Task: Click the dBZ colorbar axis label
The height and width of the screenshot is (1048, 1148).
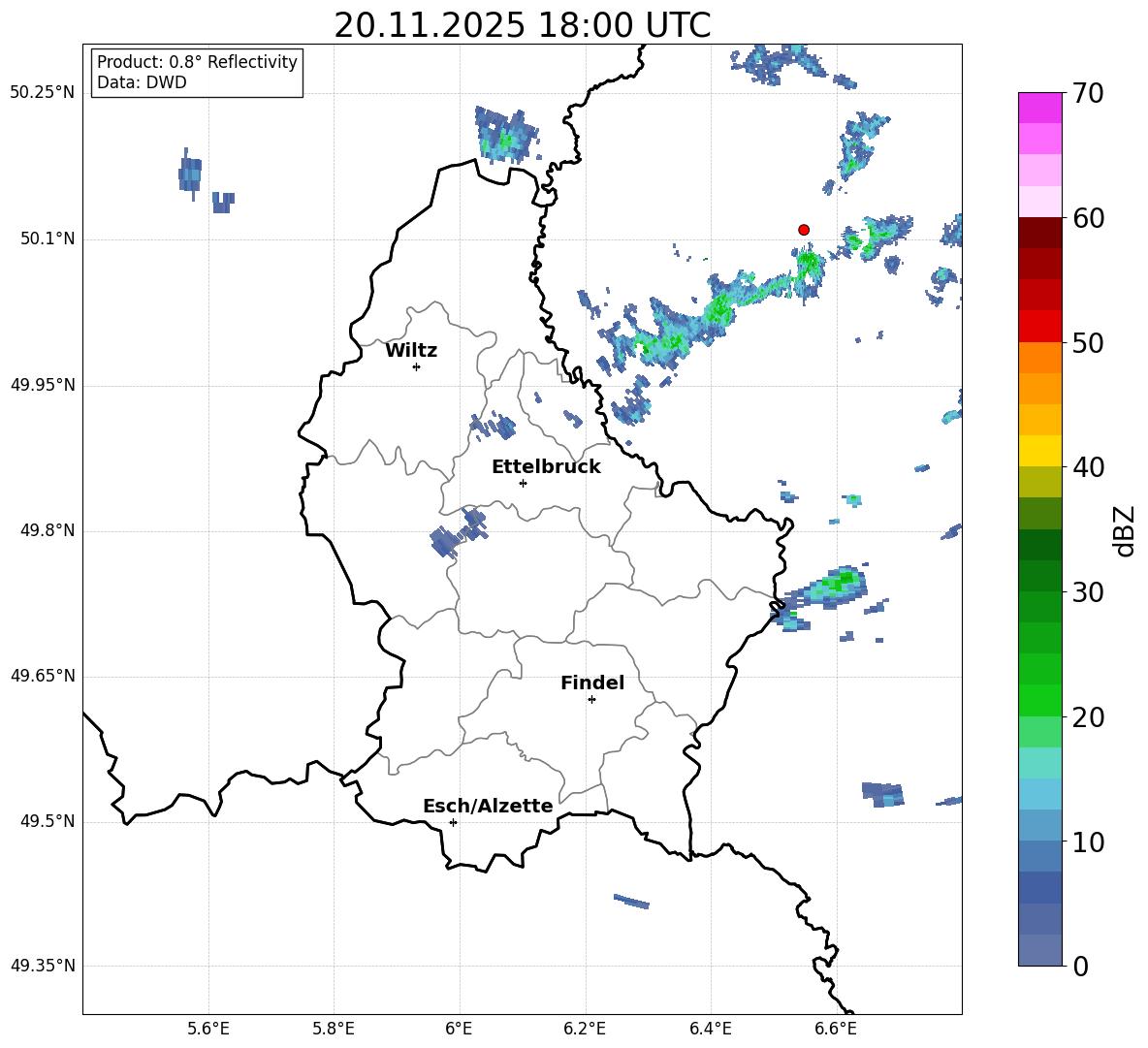Action: pyautogui.click(x=1126, y=530)
